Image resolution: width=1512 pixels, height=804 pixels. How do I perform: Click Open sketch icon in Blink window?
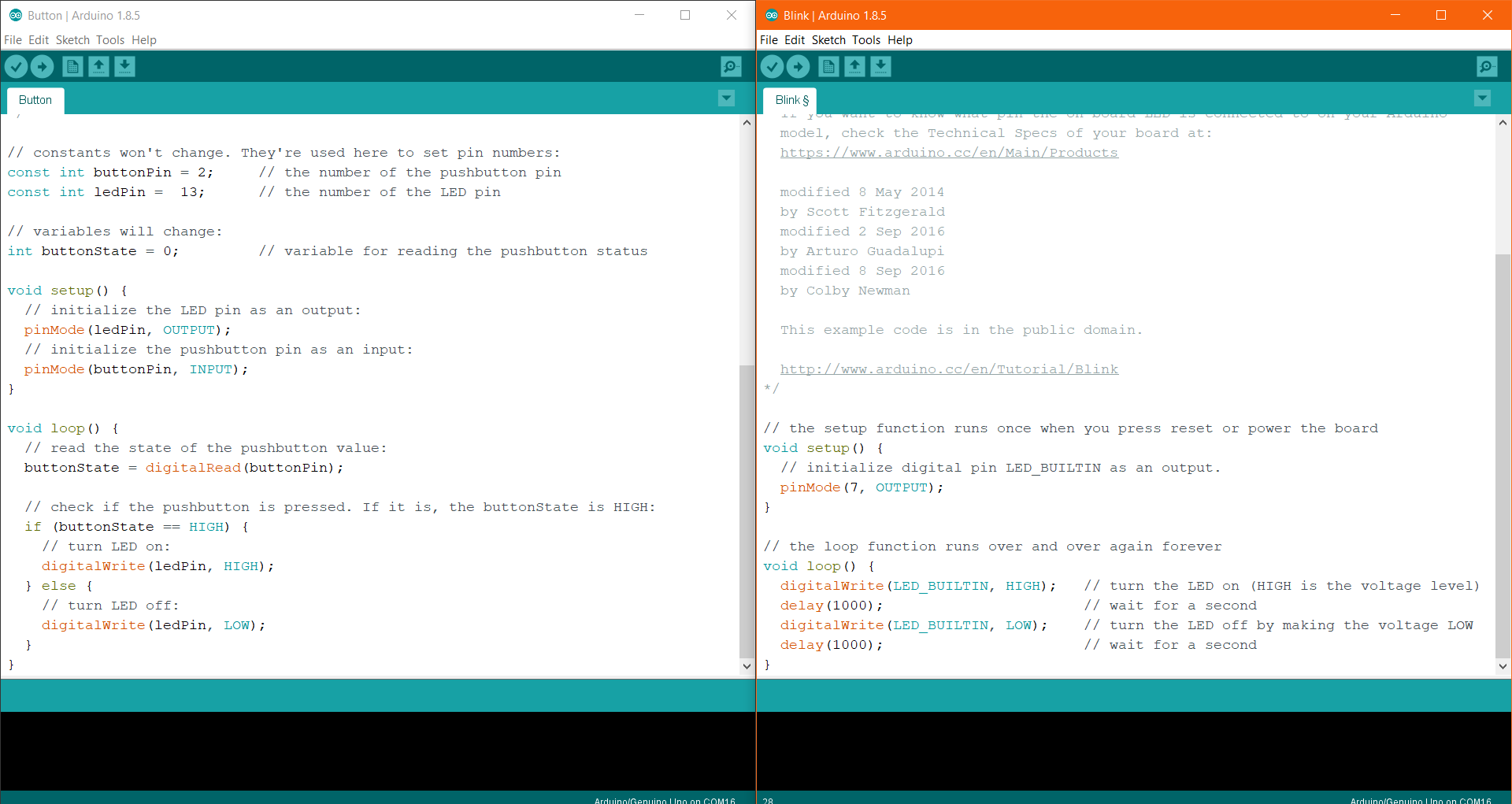854,67
